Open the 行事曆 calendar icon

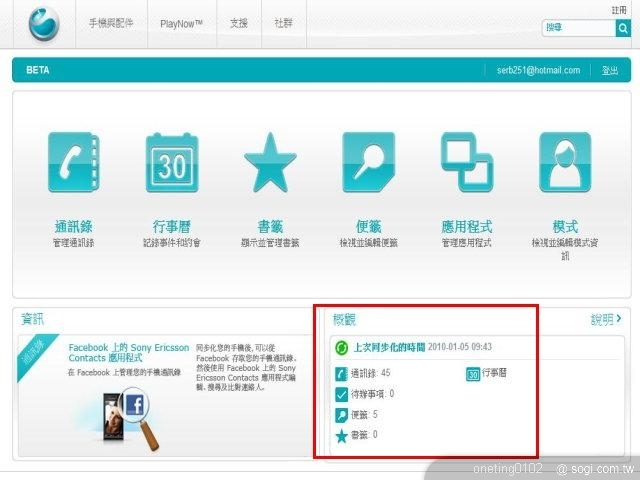(172, 161)
